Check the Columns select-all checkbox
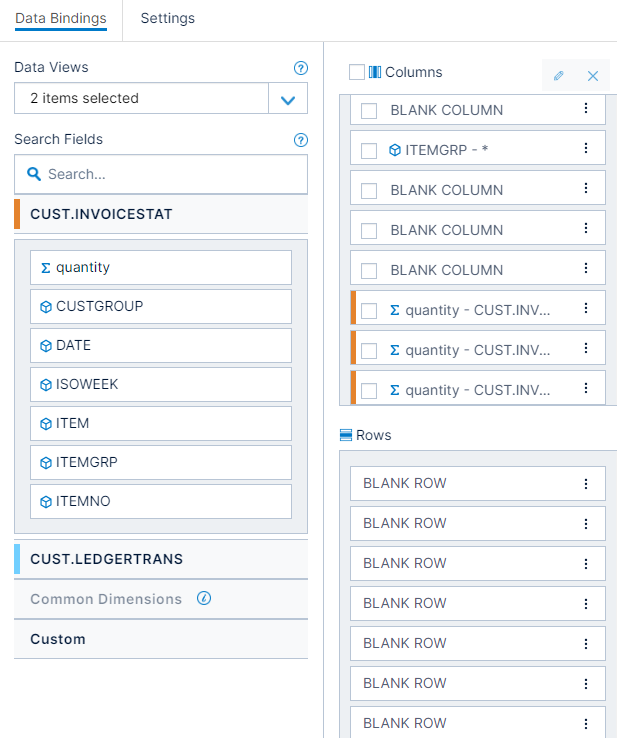The image size is (617, 738). (357, 72)
